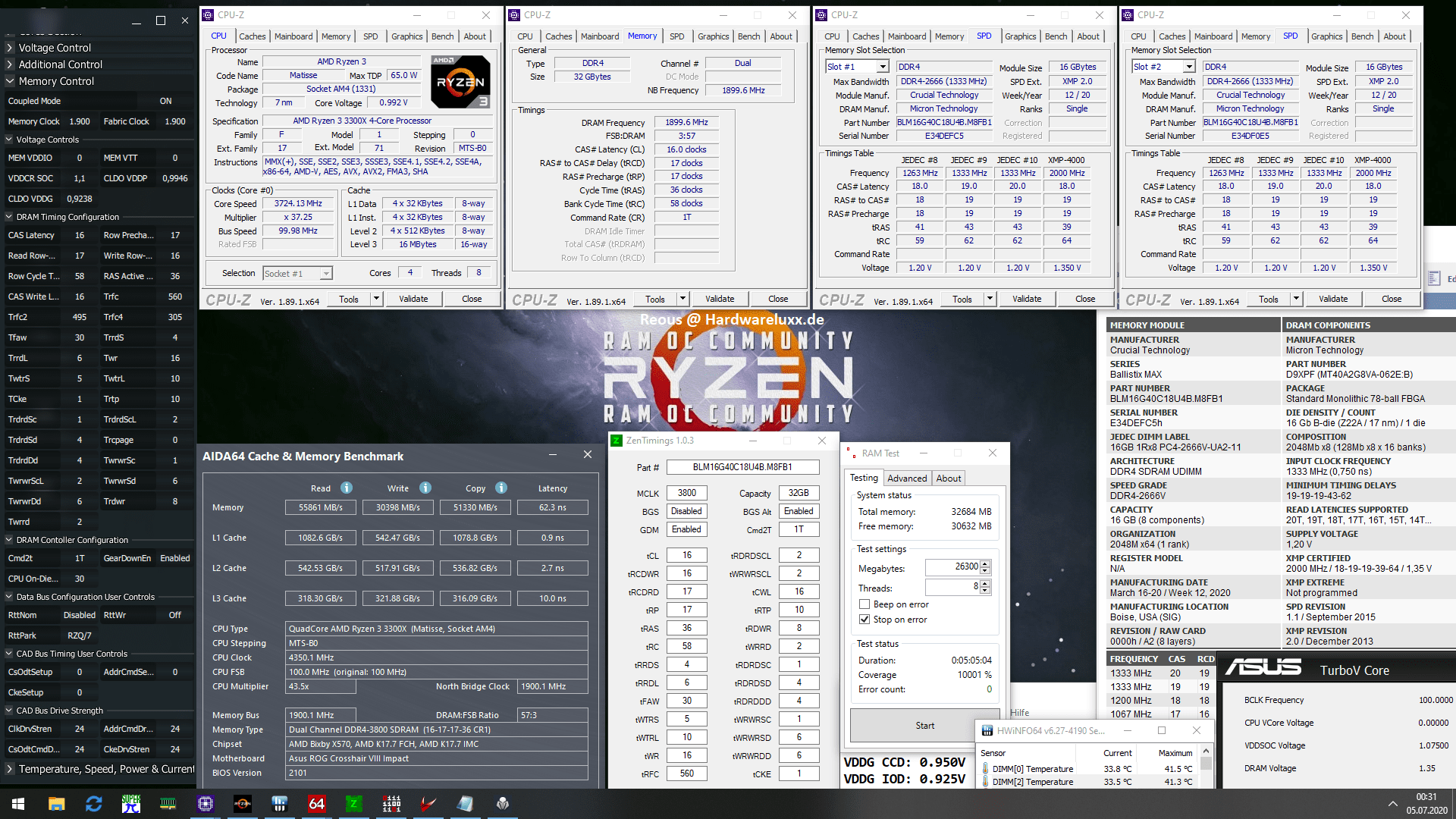
Task: Toggle Coupled Mode ON value
Action: click(165, 101)
